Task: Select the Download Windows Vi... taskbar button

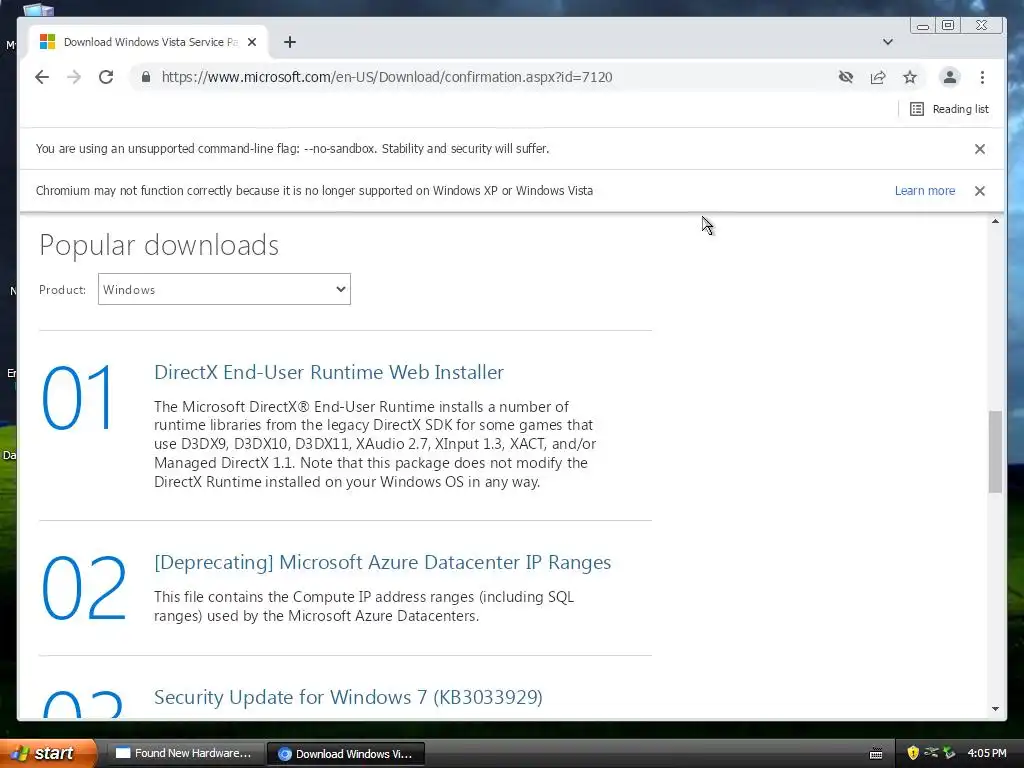Action: pyautogui.click(x=346, y=754)
